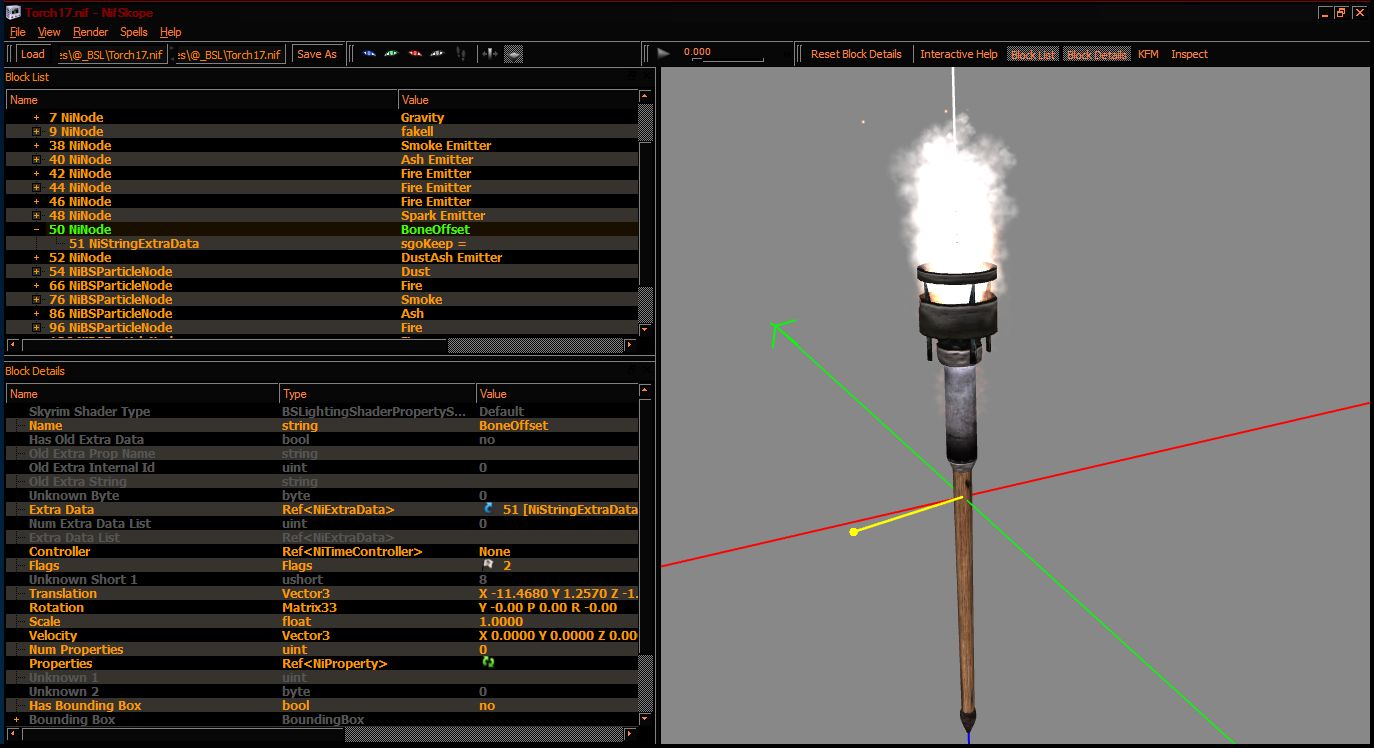Expand the 7 NiNode Gravity block

[37, 117]
